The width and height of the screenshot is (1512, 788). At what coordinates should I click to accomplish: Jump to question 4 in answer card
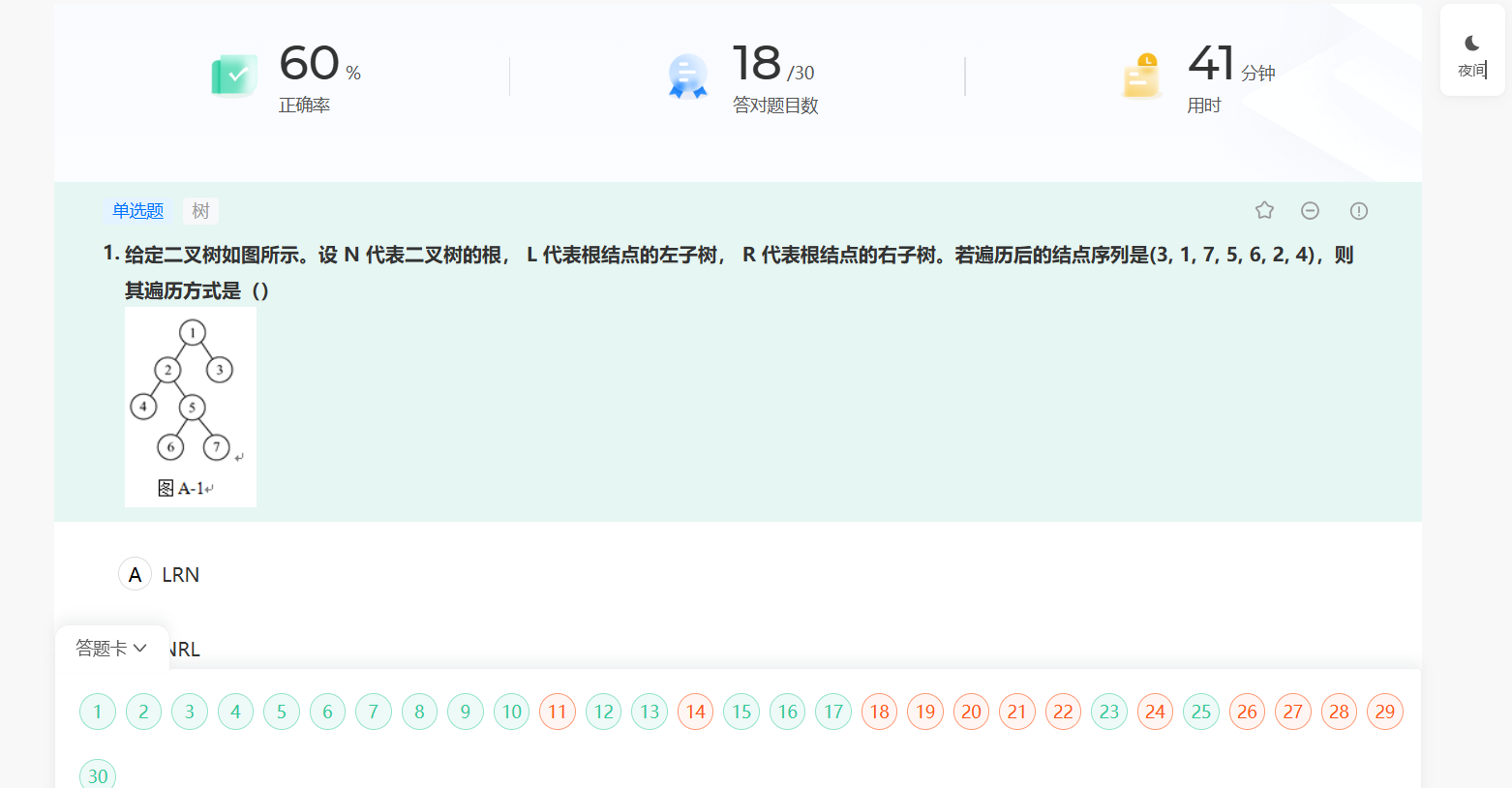pos(235,712)
